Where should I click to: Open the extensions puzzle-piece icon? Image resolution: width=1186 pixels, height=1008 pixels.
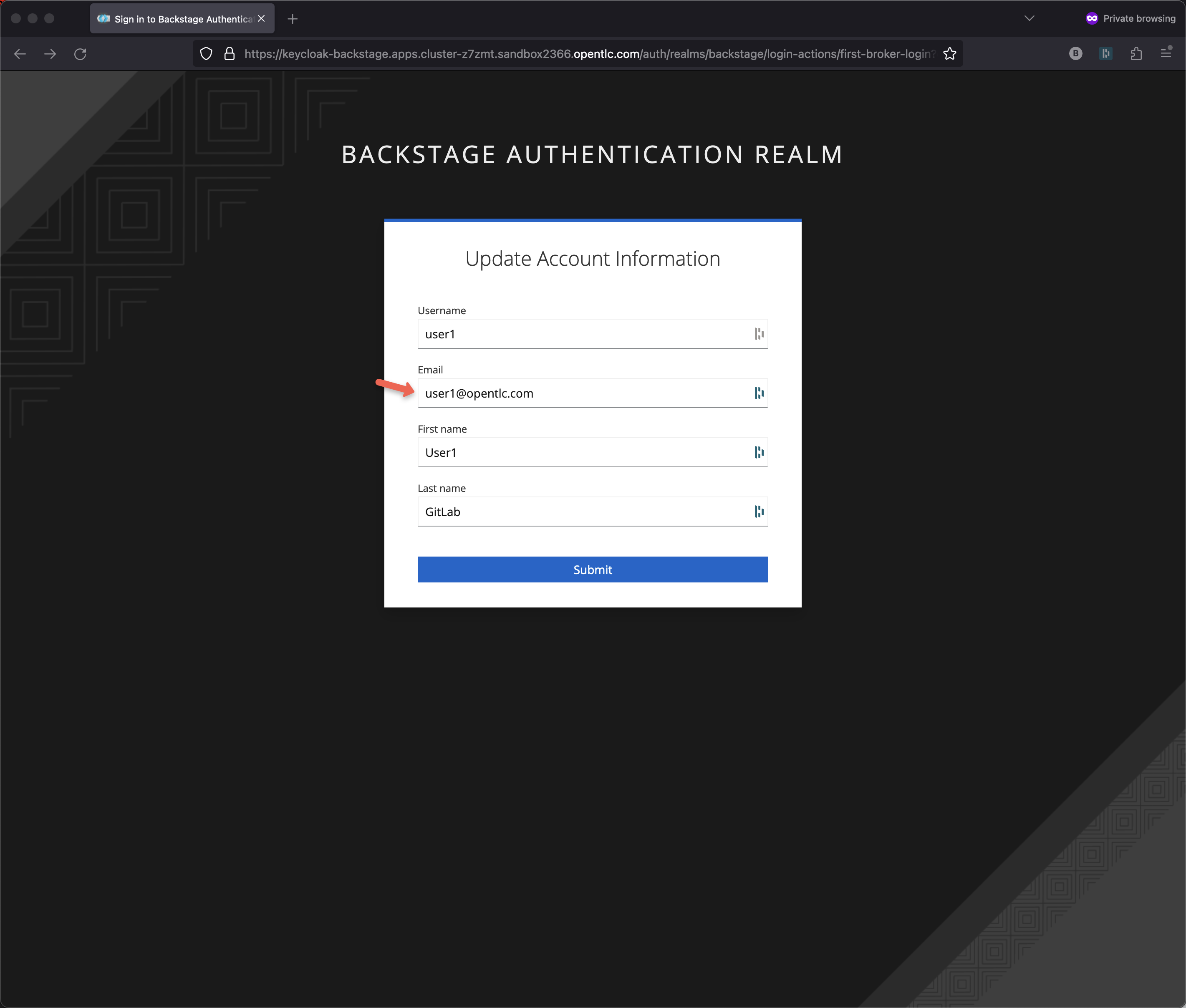(x=1136, y=54)
